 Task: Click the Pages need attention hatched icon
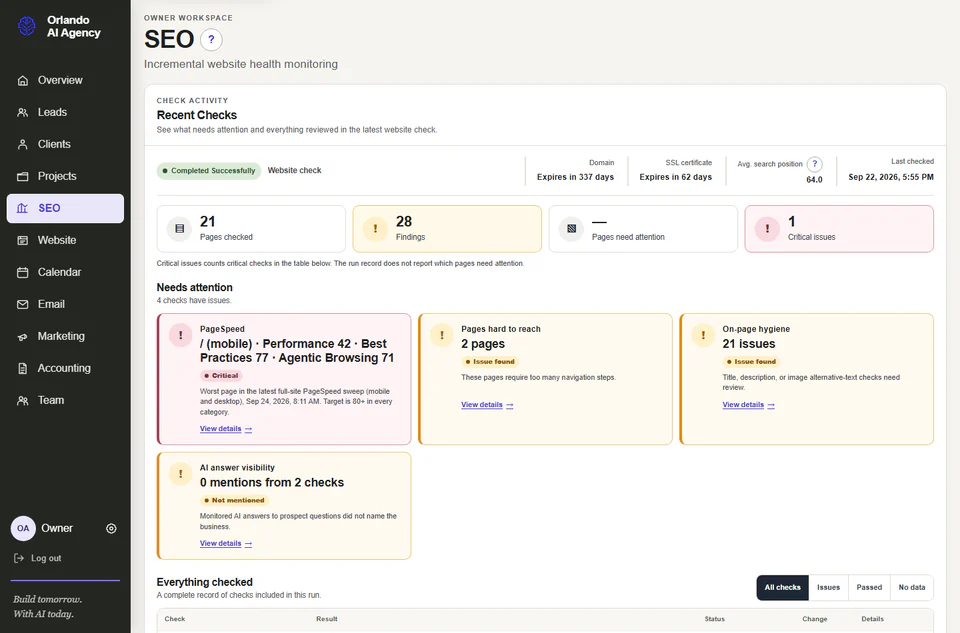coord(571,229)
